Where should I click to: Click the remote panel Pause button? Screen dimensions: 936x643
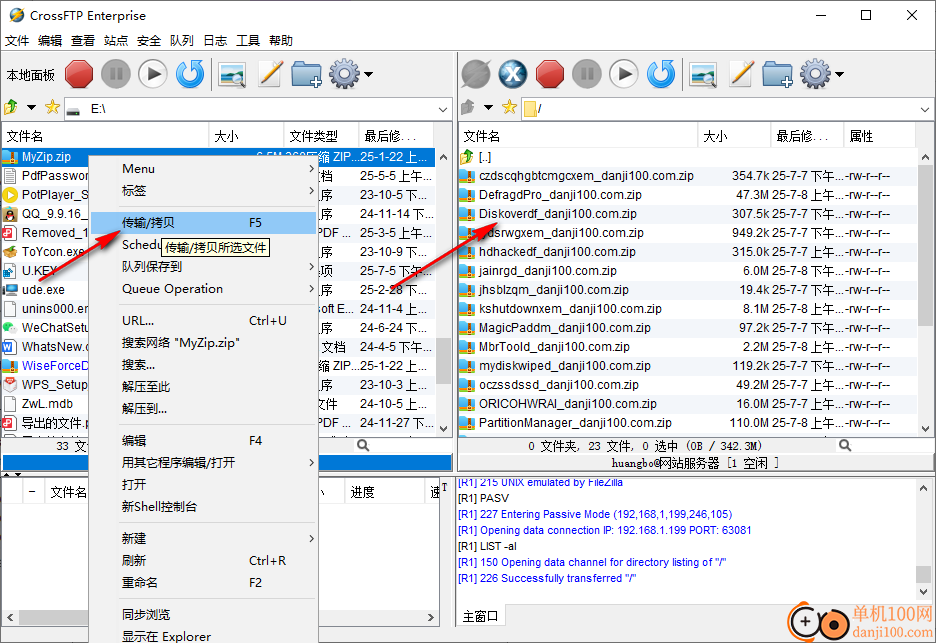(x=587, y=75)
